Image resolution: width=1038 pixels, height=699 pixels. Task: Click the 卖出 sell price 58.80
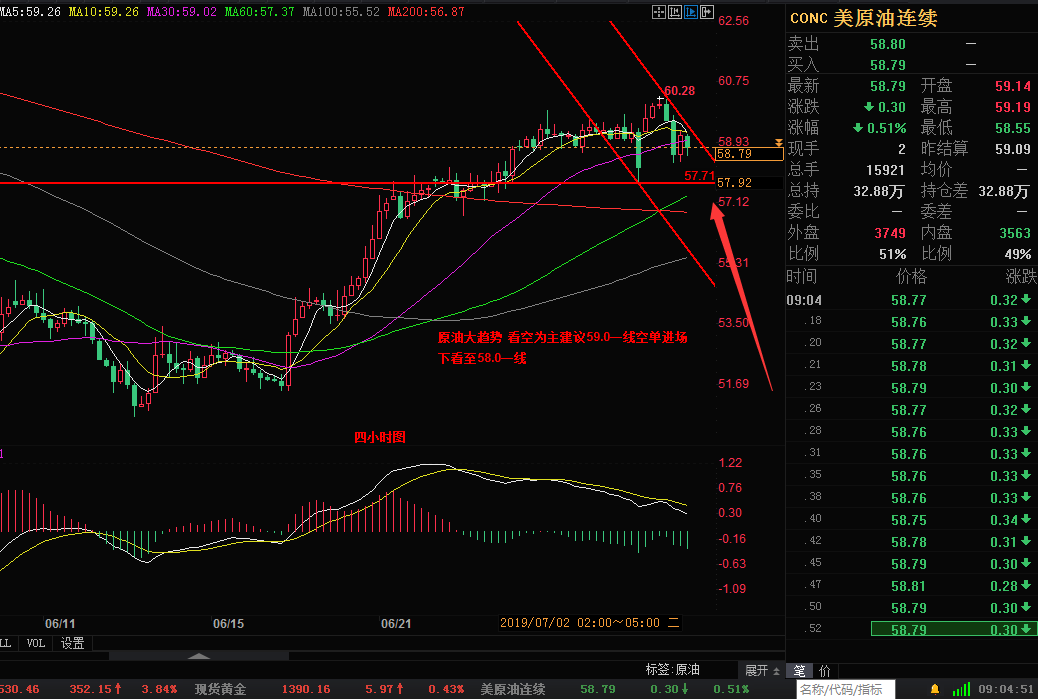888,44
